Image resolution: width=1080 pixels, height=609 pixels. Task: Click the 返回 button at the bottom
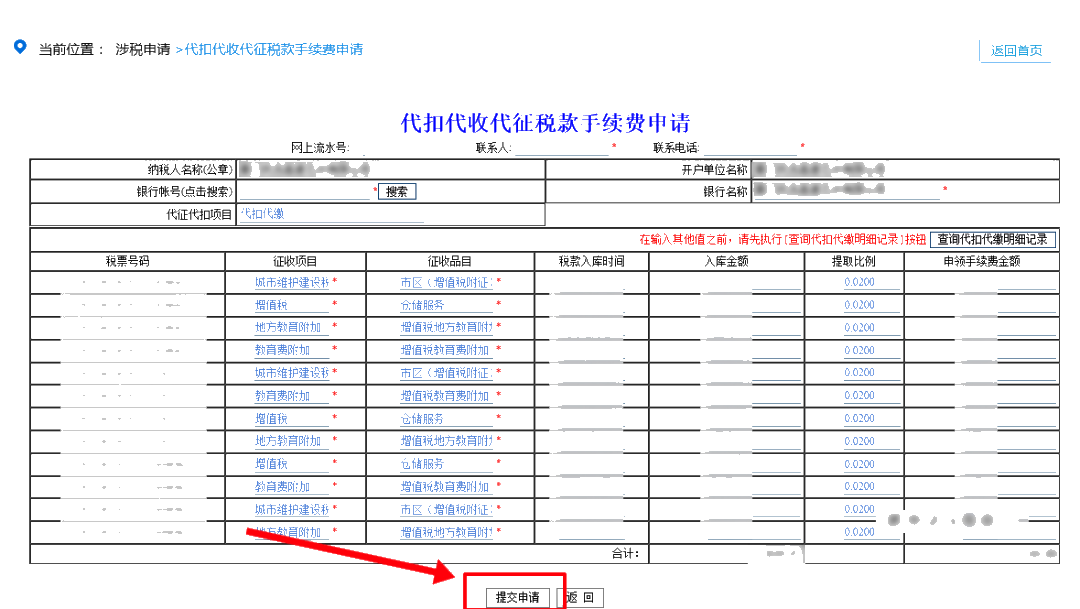pyautogui.click(x=580, y=597)
